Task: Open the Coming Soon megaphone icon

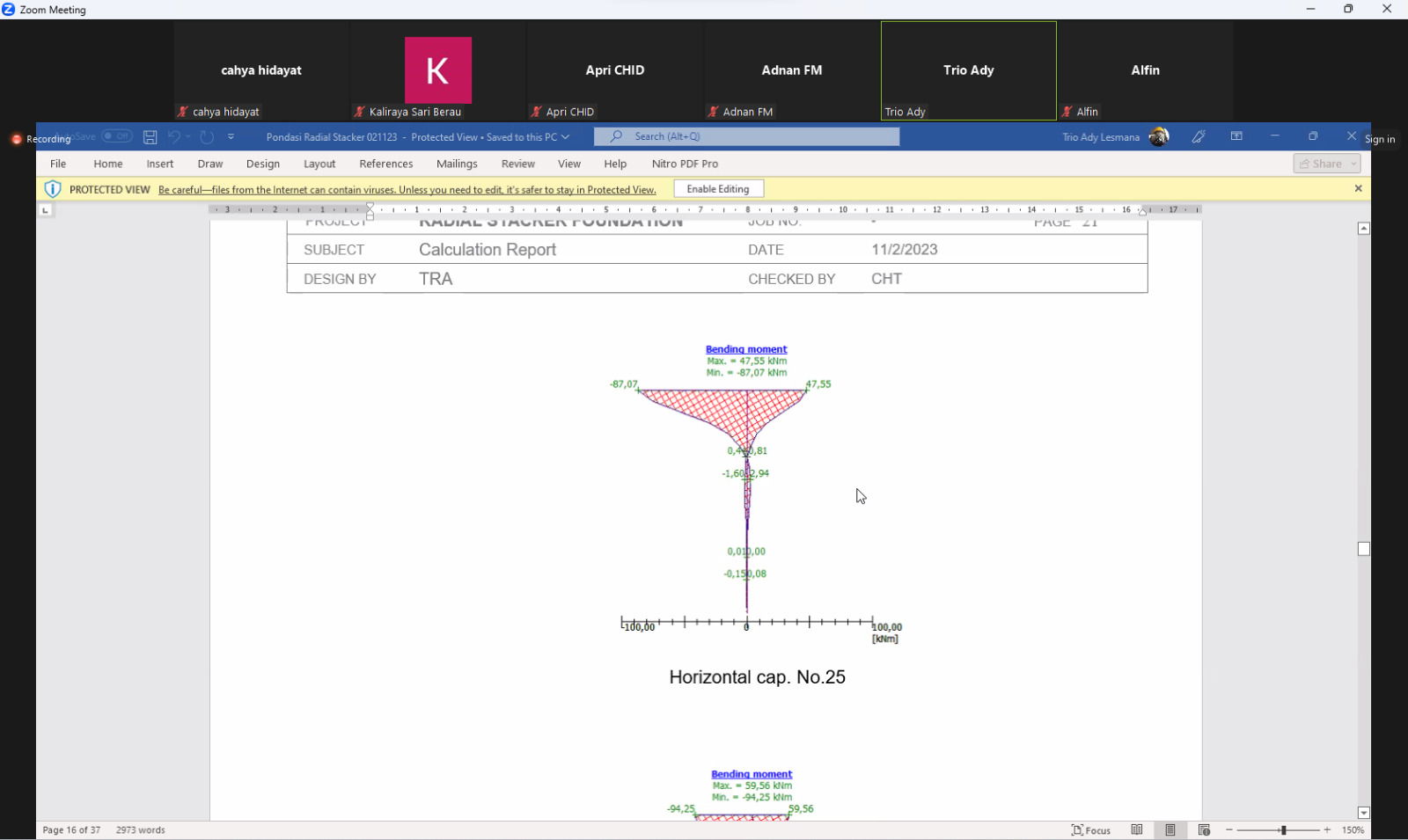Action: coord(1199,136)
